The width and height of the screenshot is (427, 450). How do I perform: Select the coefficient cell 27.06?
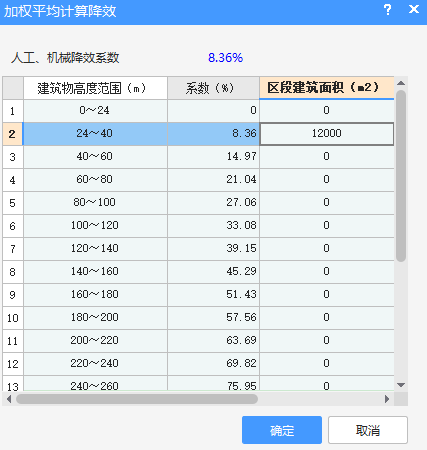coord(214,203)
